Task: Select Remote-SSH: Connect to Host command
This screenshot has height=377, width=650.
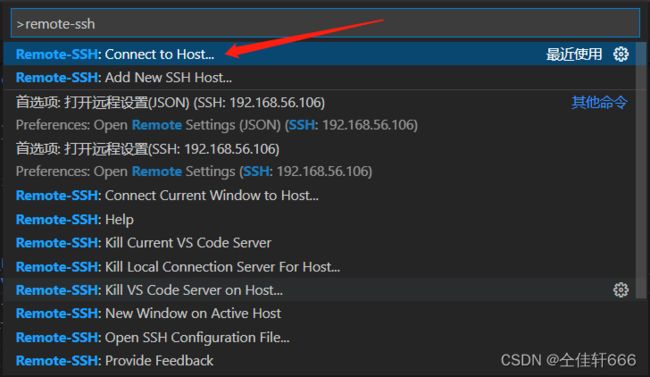Action: coord(319,54)
